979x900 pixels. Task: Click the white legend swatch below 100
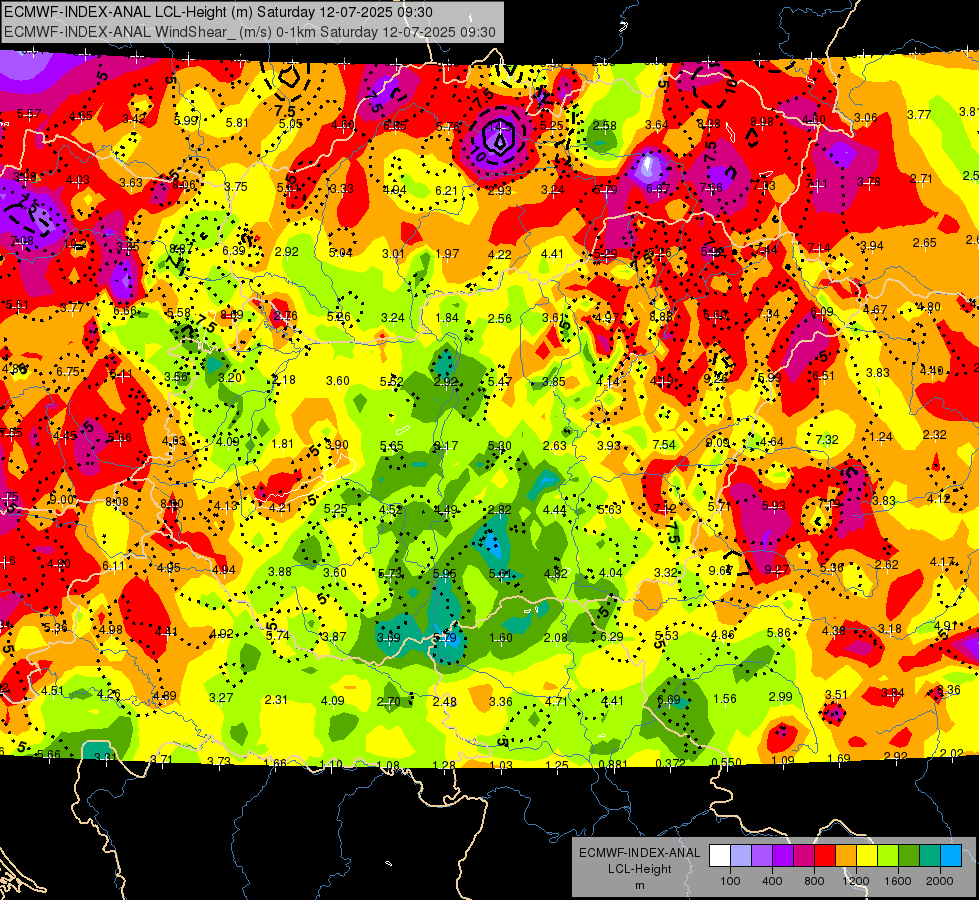coord(720,856)
